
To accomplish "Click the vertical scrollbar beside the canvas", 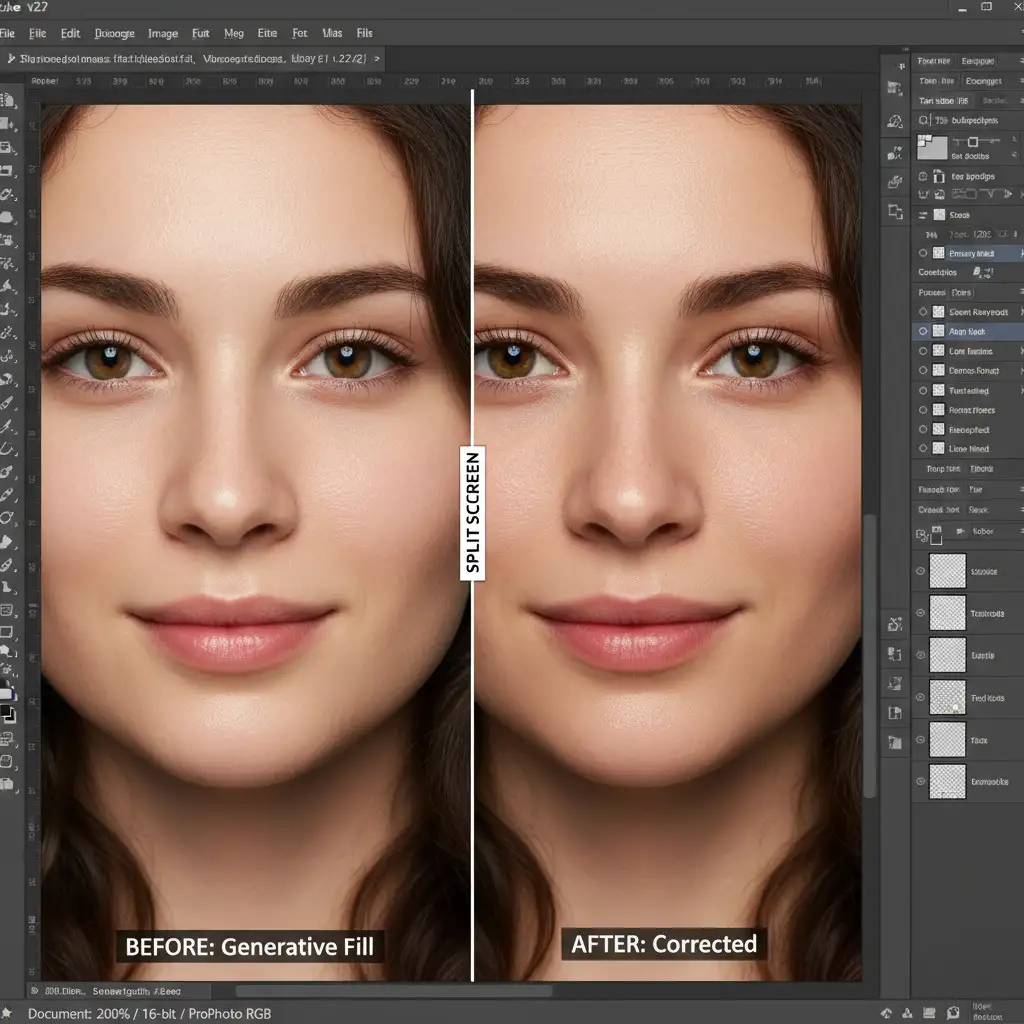I will (869, 655).
